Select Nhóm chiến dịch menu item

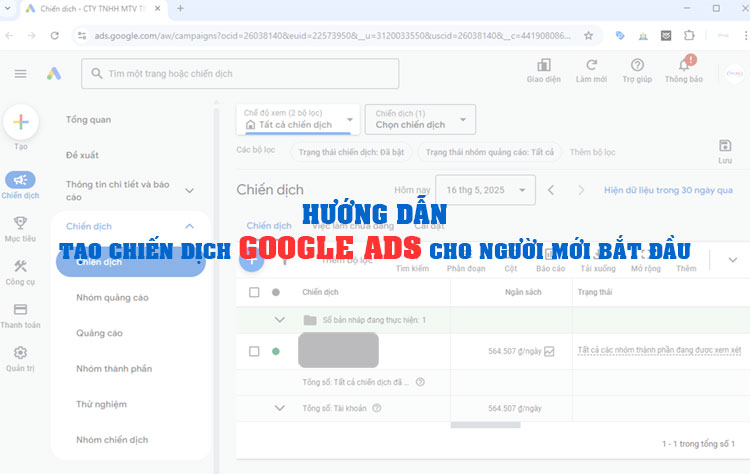click(x=112, y=440)
